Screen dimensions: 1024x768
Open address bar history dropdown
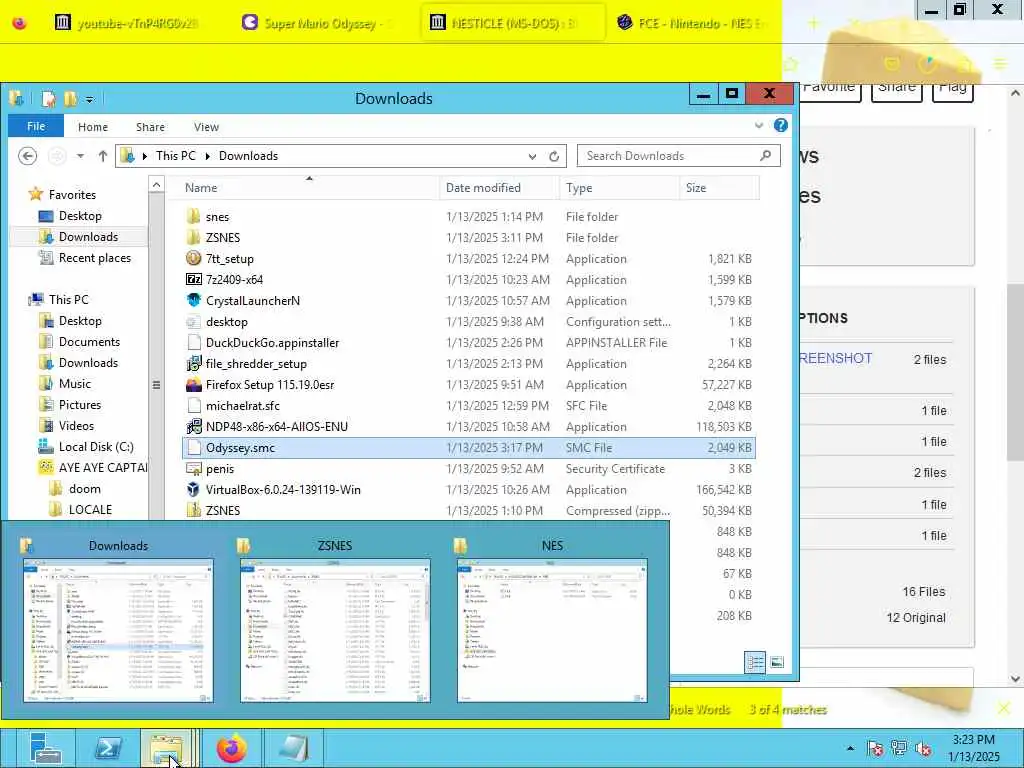[x=532, y=156]
